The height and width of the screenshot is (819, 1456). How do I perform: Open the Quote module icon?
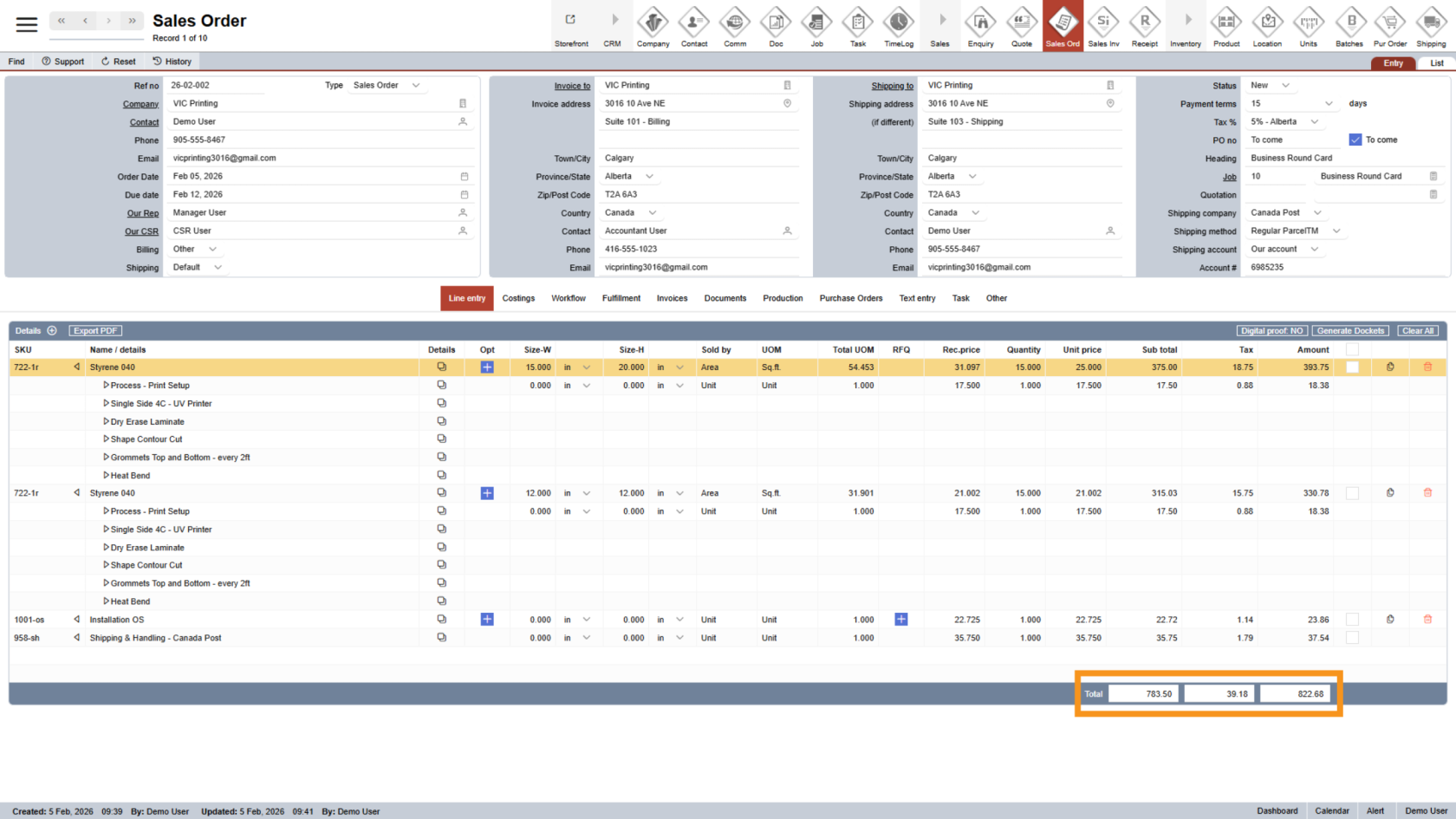(1022, 27)
